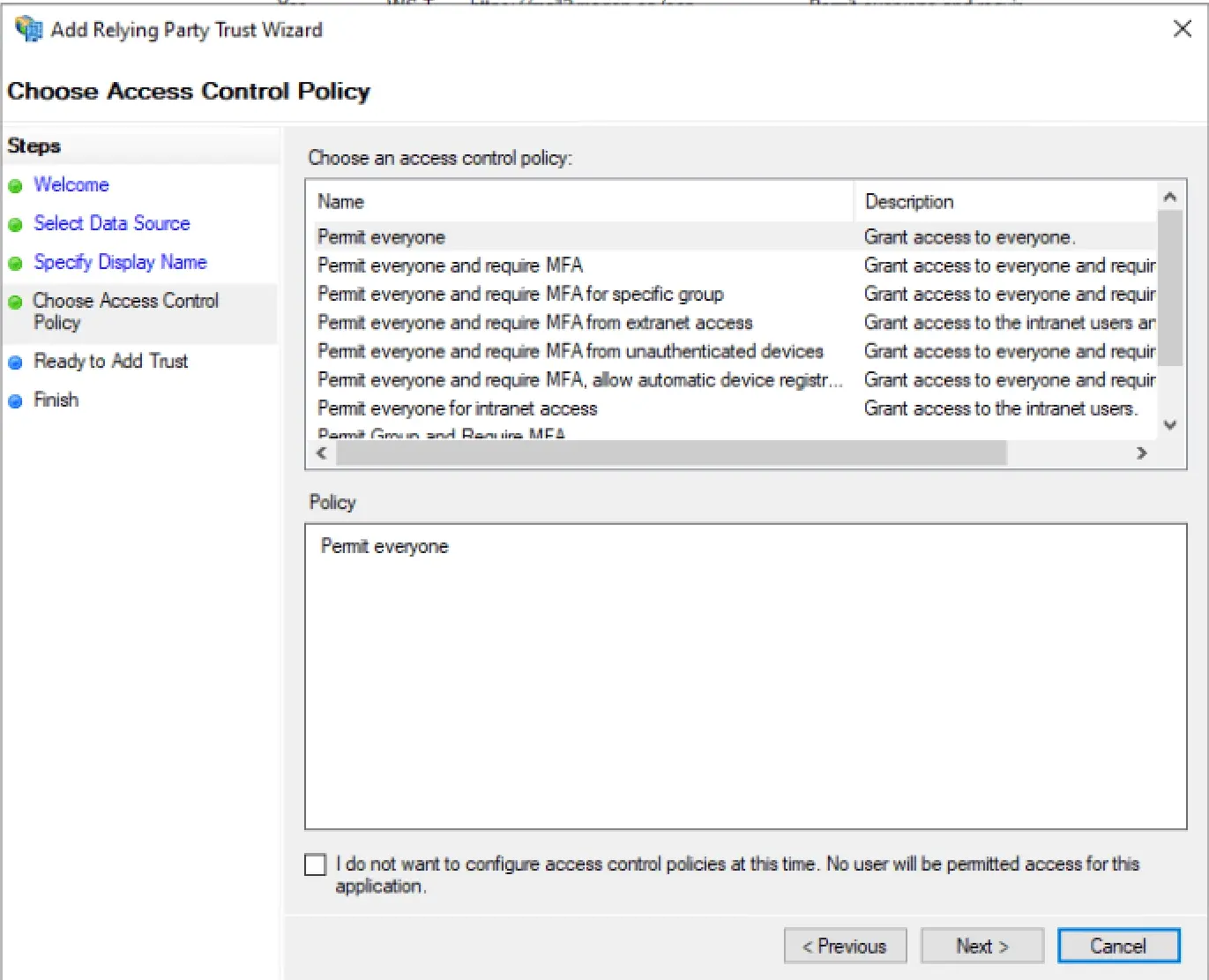Jump to Specify Display Name step
The height and width of the screenshot is (980, 1209).
coord(120,263)
